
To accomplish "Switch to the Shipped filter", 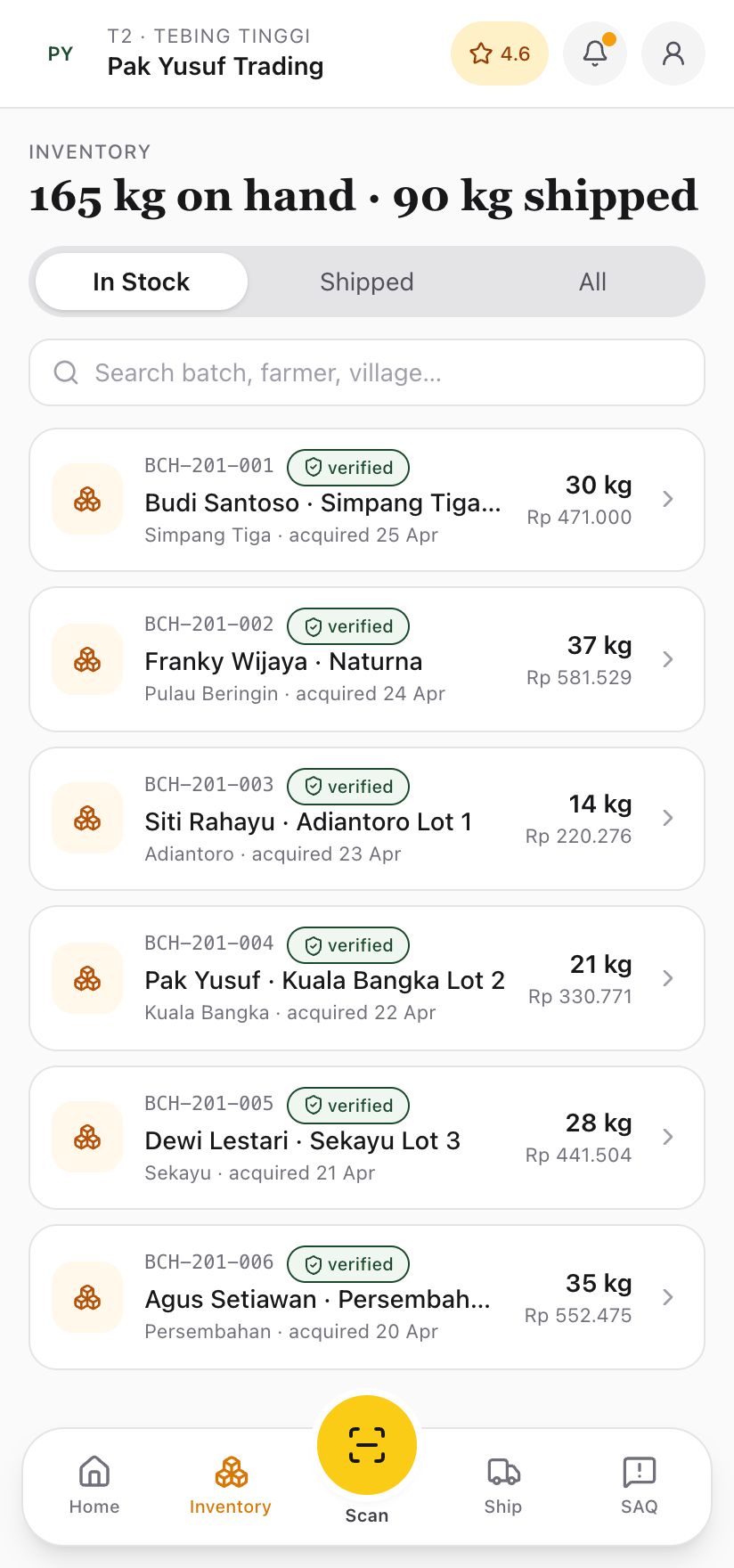I will click(x=367, y=282).
